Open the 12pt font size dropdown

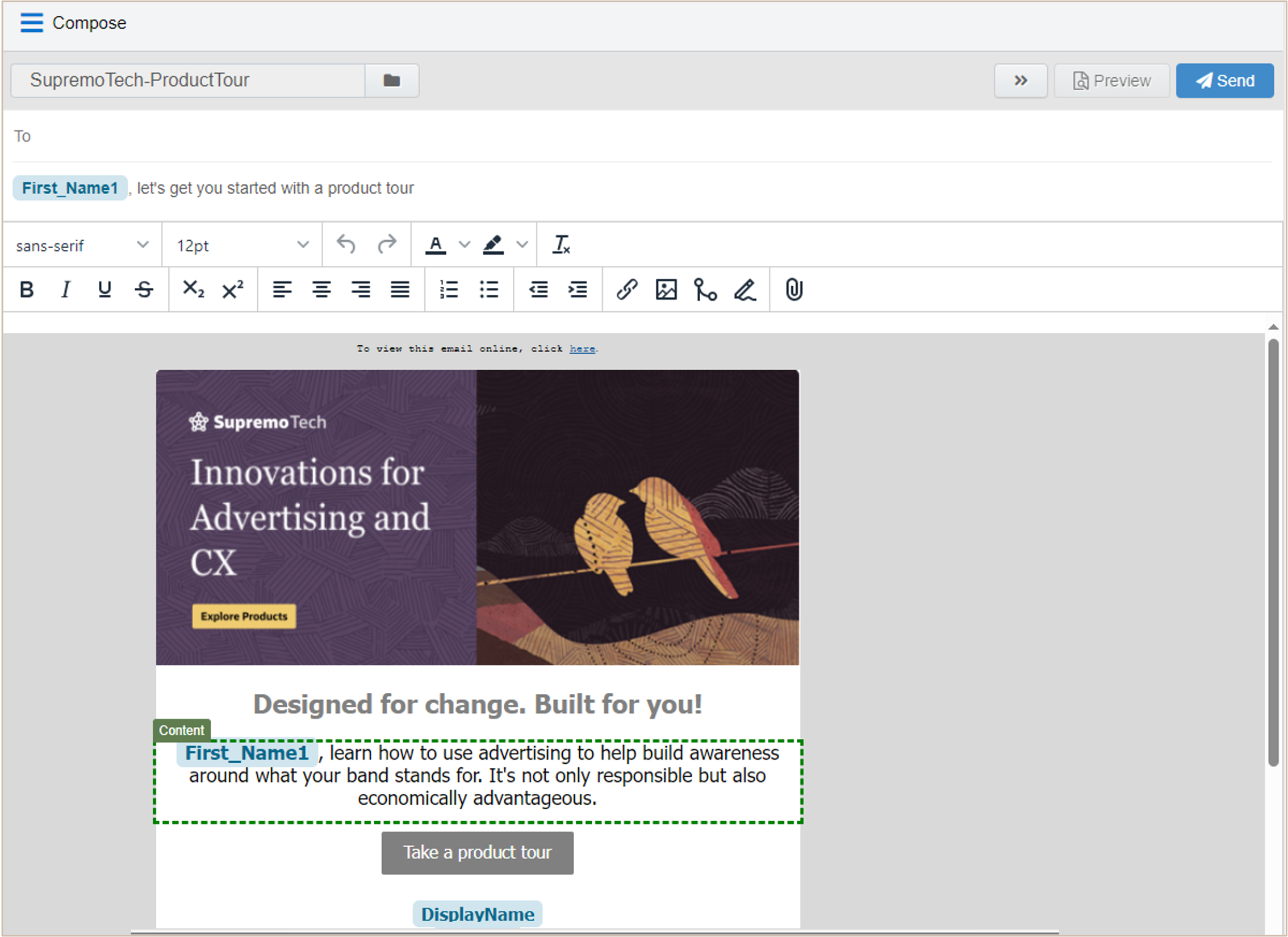pos(242,245)
